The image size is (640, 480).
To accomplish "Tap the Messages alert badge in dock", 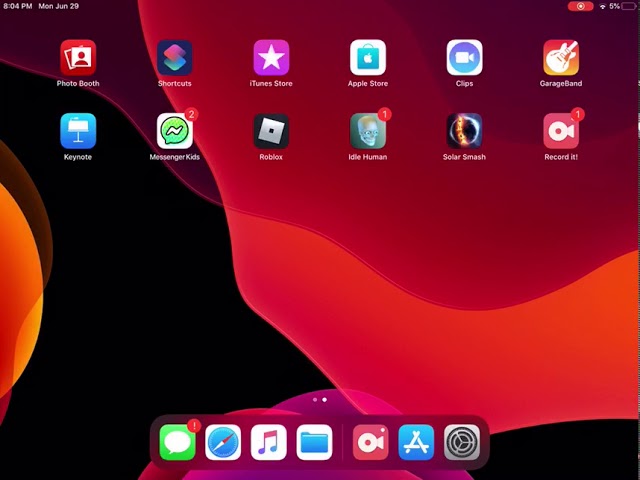I will (194, 426).
